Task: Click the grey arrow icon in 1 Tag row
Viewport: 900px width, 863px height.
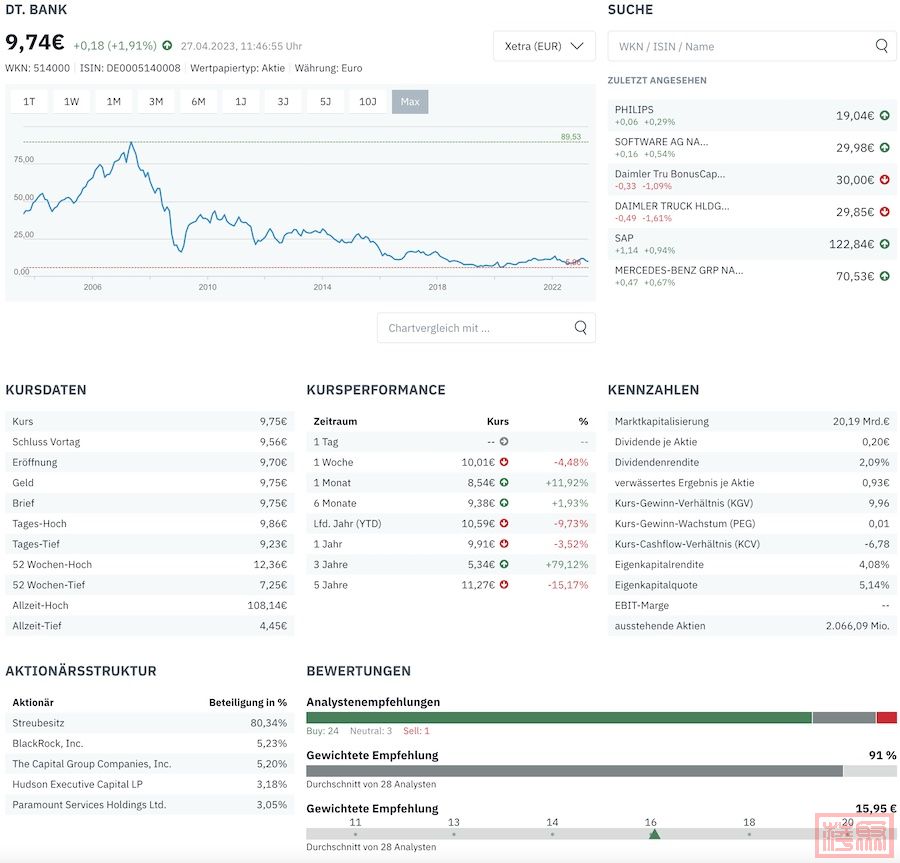Action: coord(504,441)
